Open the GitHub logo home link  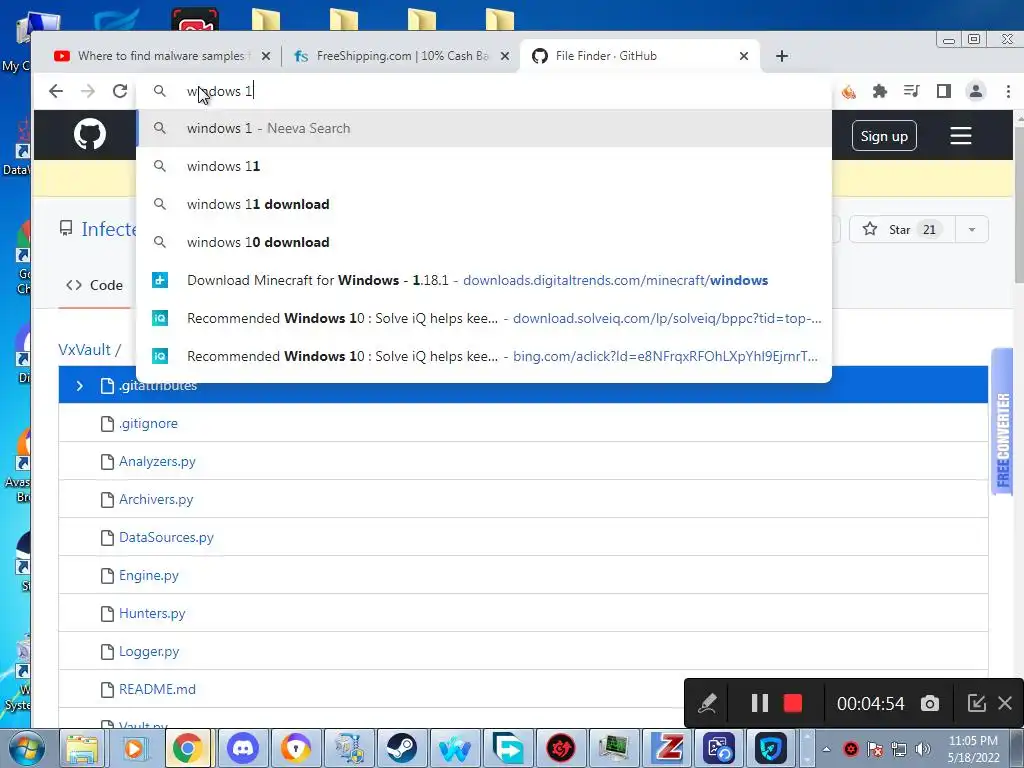(89, 135)
